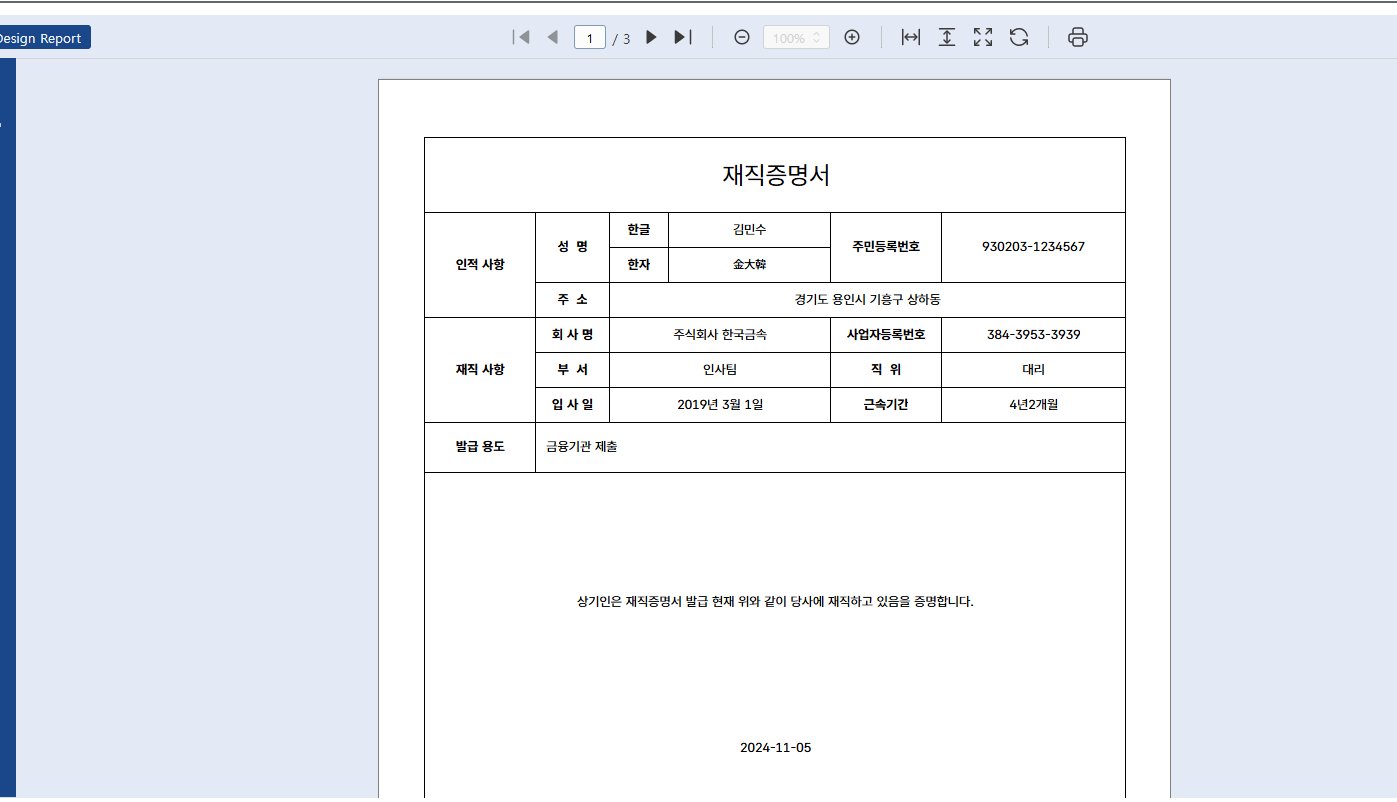Click the issue date 2024-11-05
Viewport: 1397px width, 802px height.
pyautogui.click(x=776, y=748)
